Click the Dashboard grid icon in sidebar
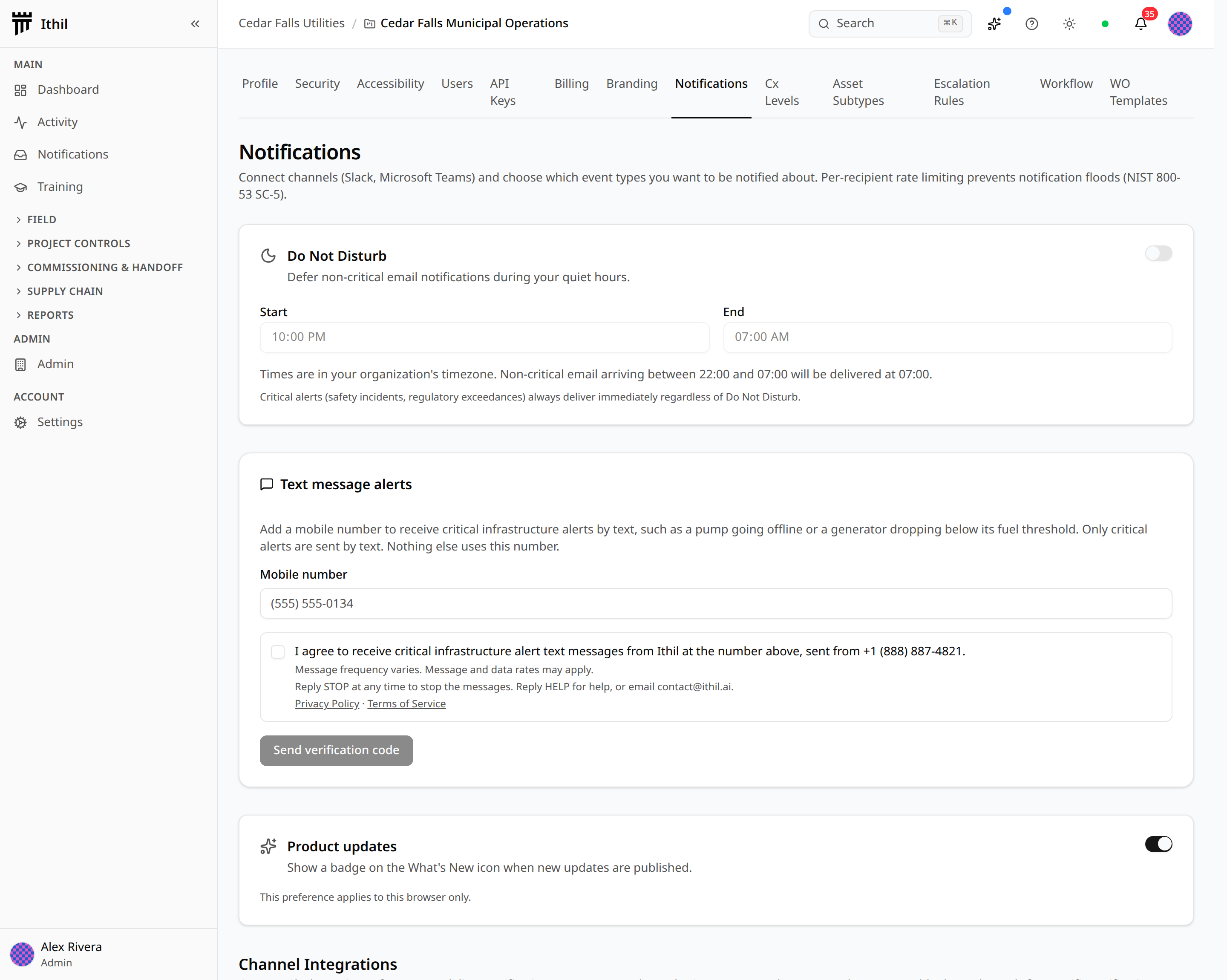 tap(20, 90)
